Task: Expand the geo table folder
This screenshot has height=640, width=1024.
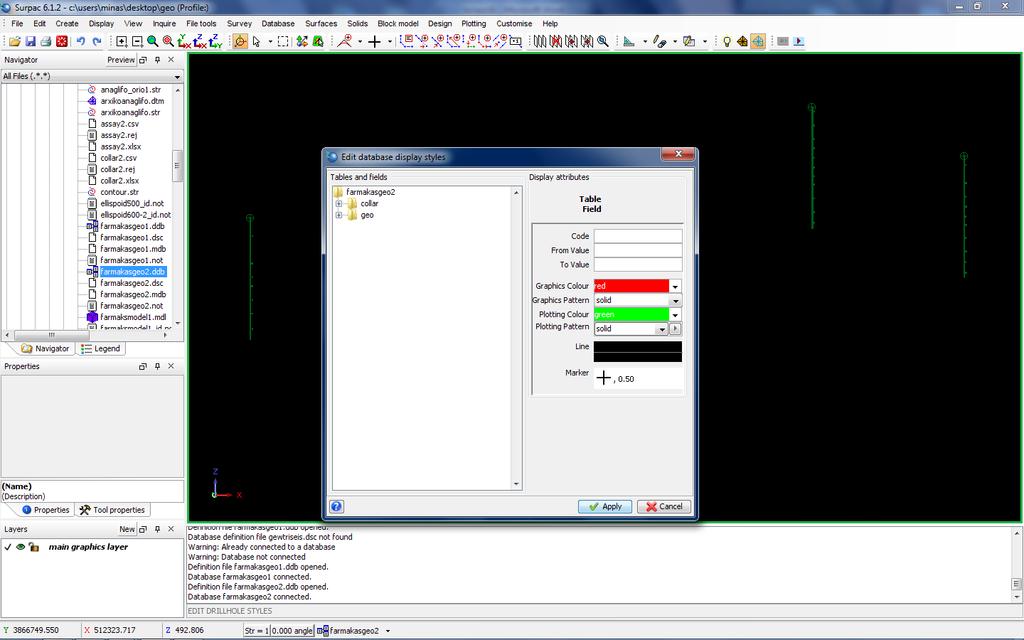Action: 339,215
